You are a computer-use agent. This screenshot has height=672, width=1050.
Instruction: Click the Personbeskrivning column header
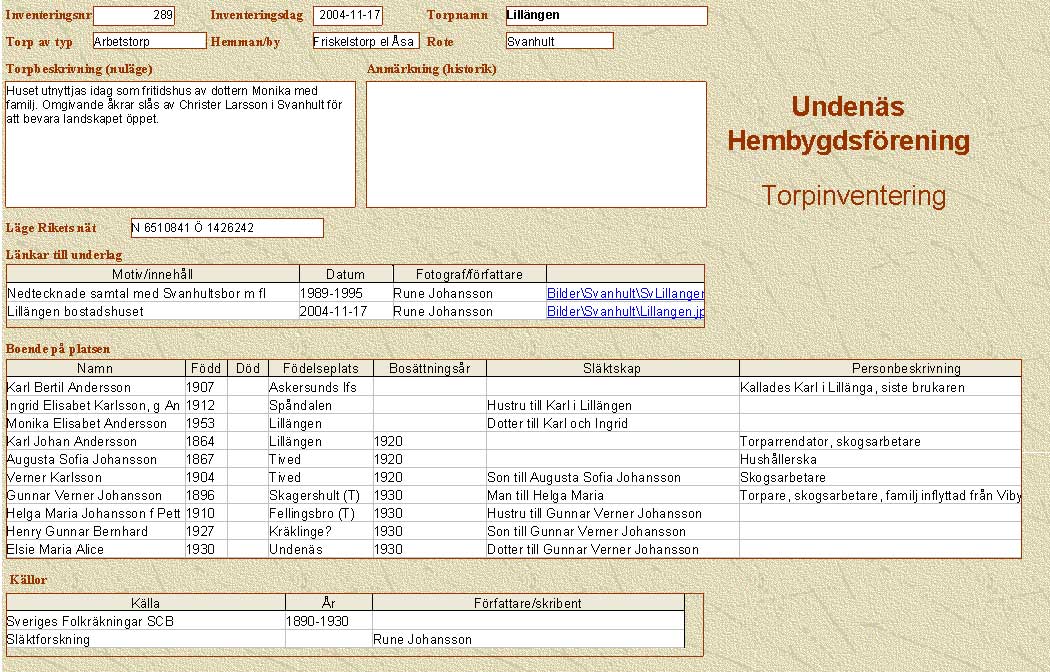point(880,369)
